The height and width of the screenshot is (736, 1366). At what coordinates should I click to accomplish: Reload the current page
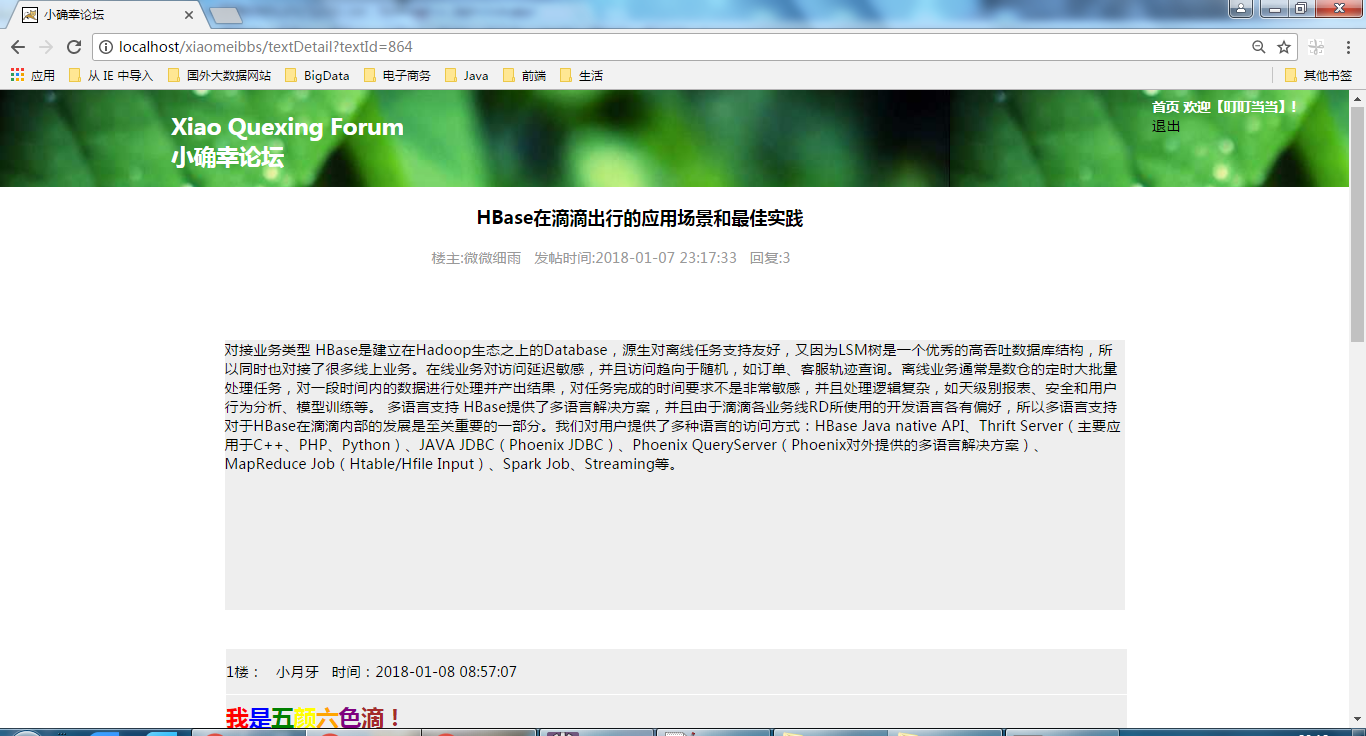74,47
